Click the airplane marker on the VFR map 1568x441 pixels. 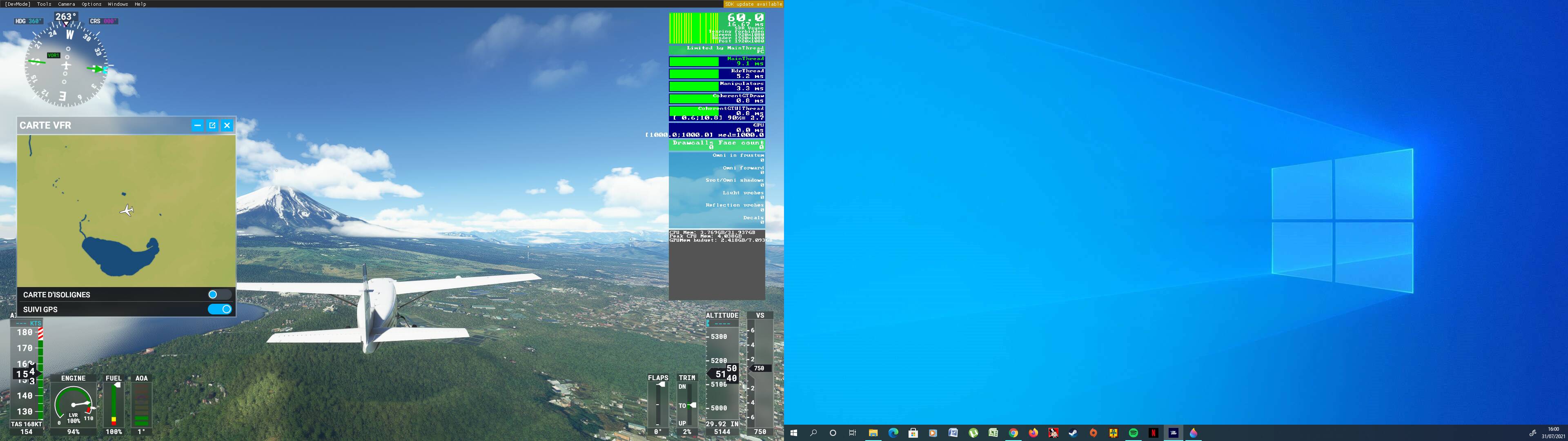coord(127,211)
